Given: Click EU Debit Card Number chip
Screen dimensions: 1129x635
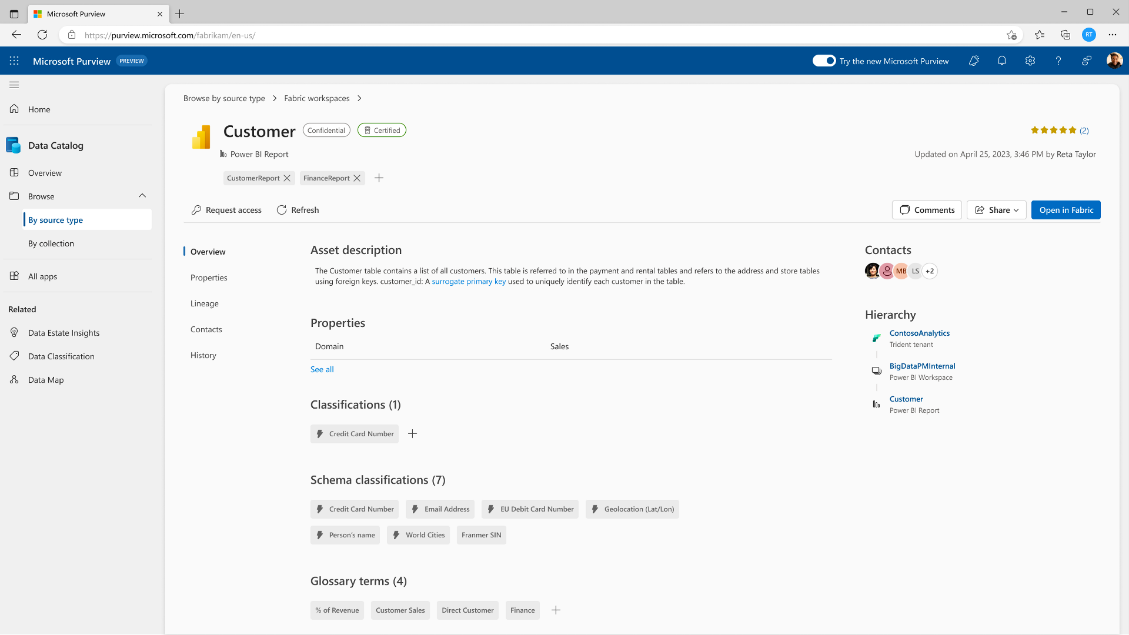Looking at the screenshot, I should click(530, 509).
